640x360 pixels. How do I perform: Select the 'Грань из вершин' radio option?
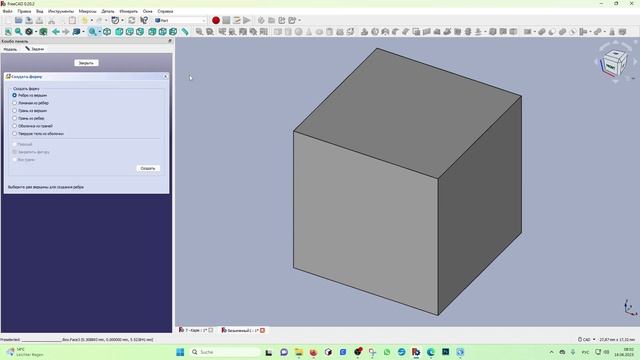pos(14,111)
